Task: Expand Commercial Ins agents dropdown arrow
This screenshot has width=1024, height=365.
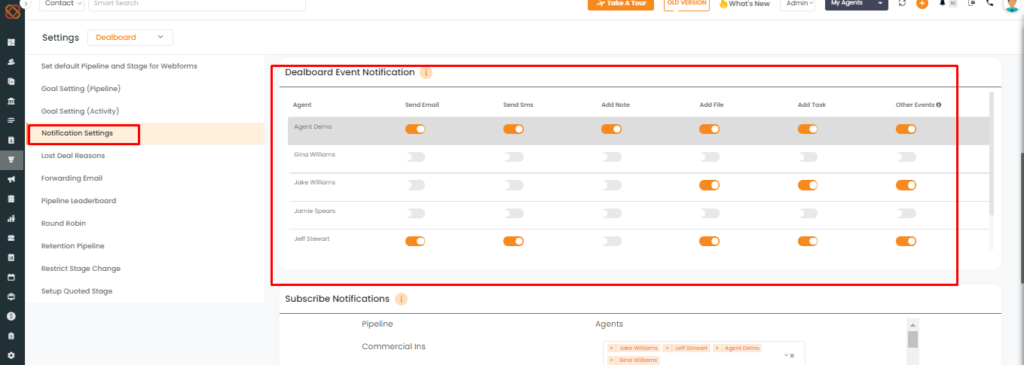Action: pyautogui.click(x=786, y=355)
